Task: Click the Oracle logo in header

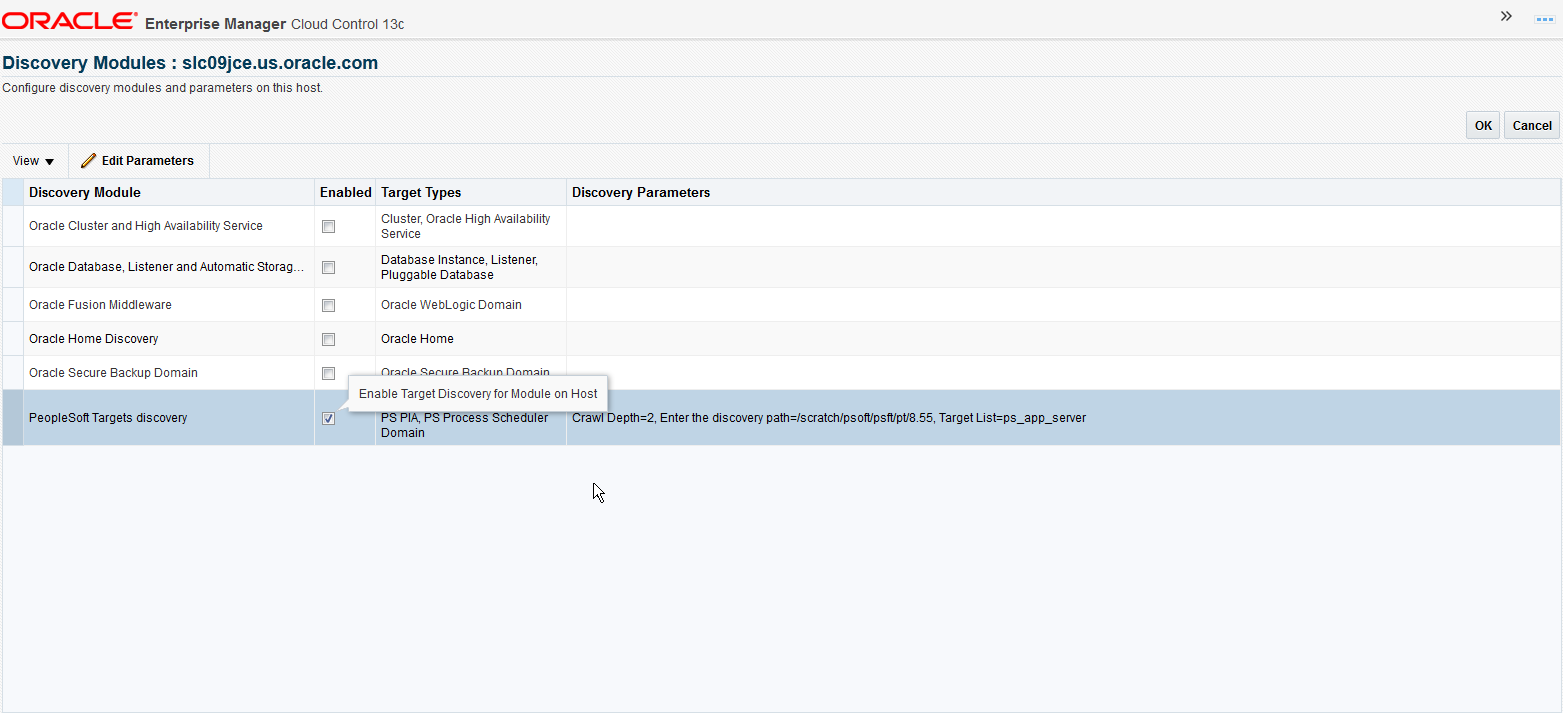Action: tap(70, 21)
